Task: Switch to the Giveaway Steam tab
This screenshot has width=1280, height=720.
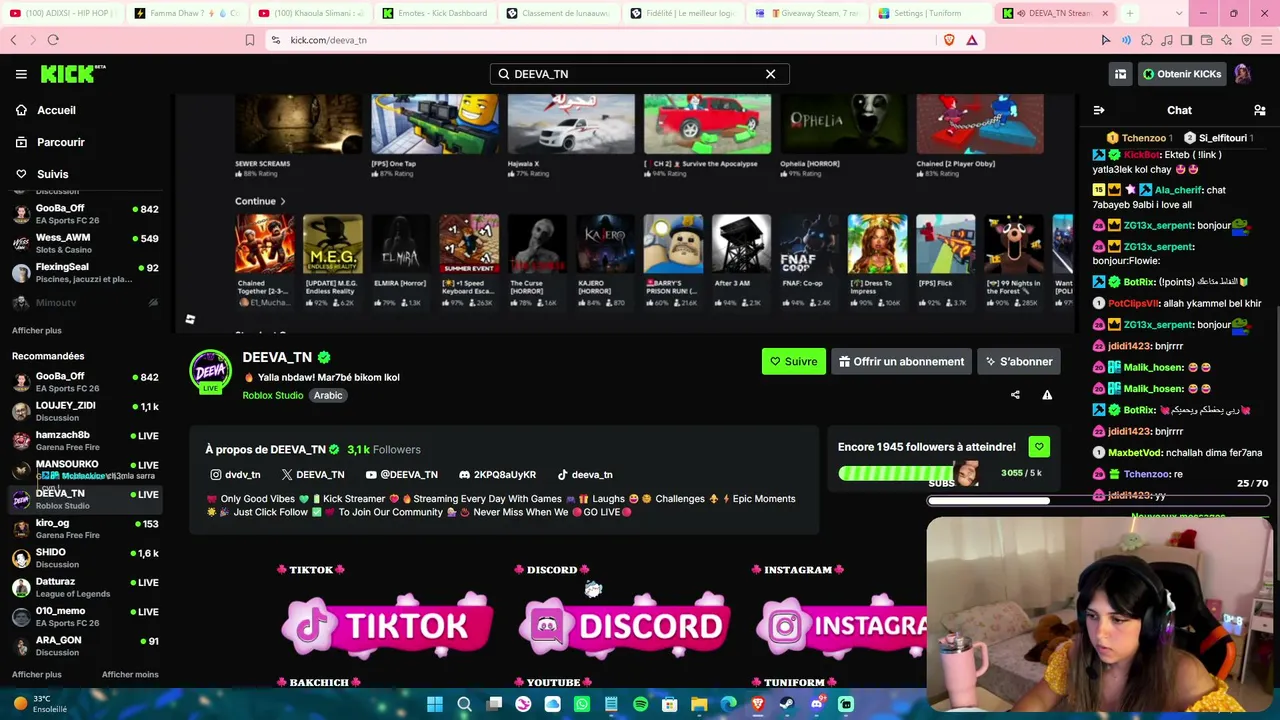Action: point(806,13)
